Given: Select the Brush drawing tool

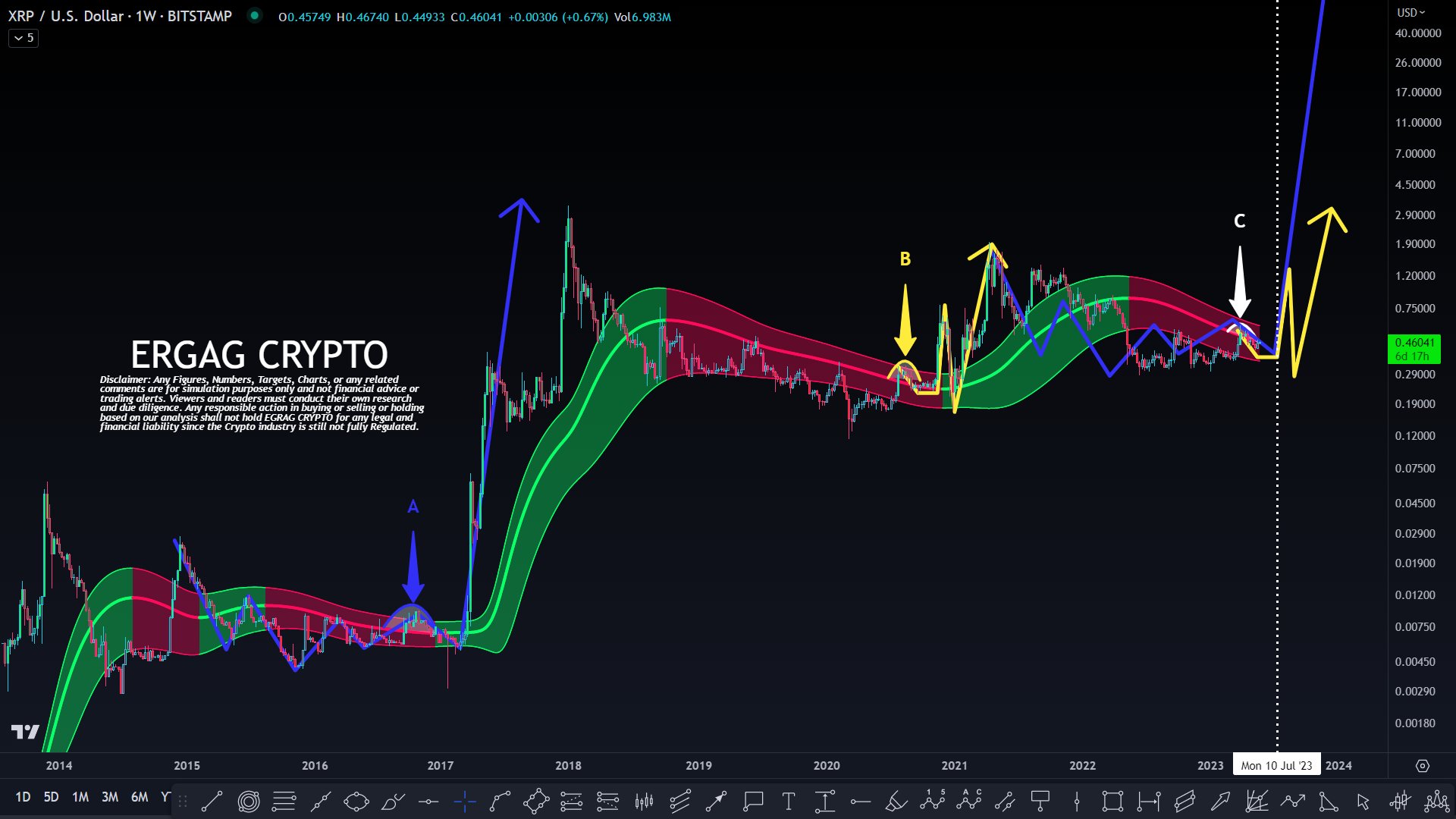Looking at the screenshot, I should click(393, 801).
